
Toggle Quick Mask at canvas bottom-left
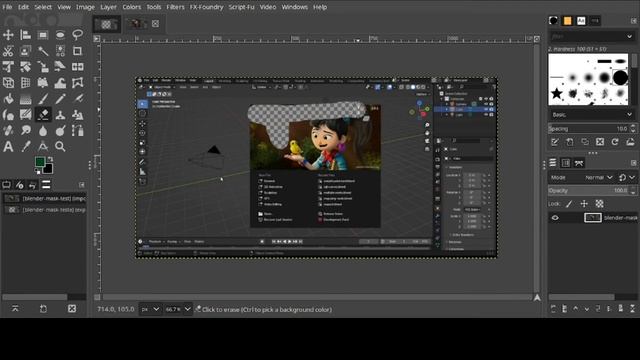click(97, 298)
